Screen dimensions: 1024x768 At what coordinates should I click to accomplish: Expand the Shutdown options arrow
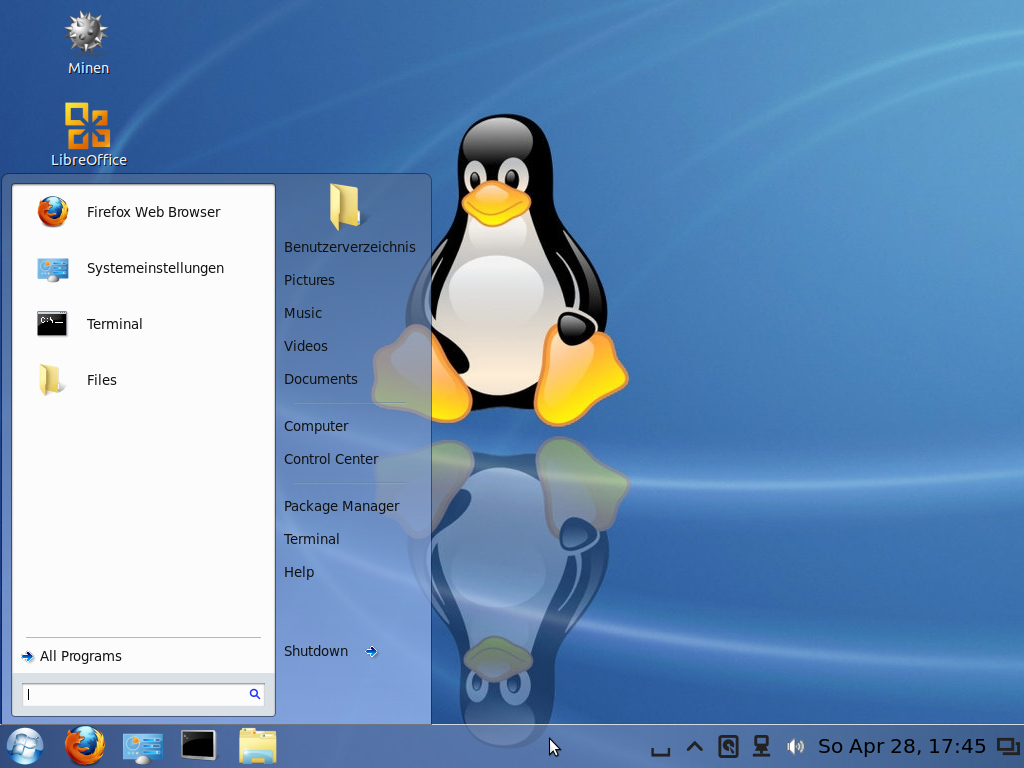point(372,652)
